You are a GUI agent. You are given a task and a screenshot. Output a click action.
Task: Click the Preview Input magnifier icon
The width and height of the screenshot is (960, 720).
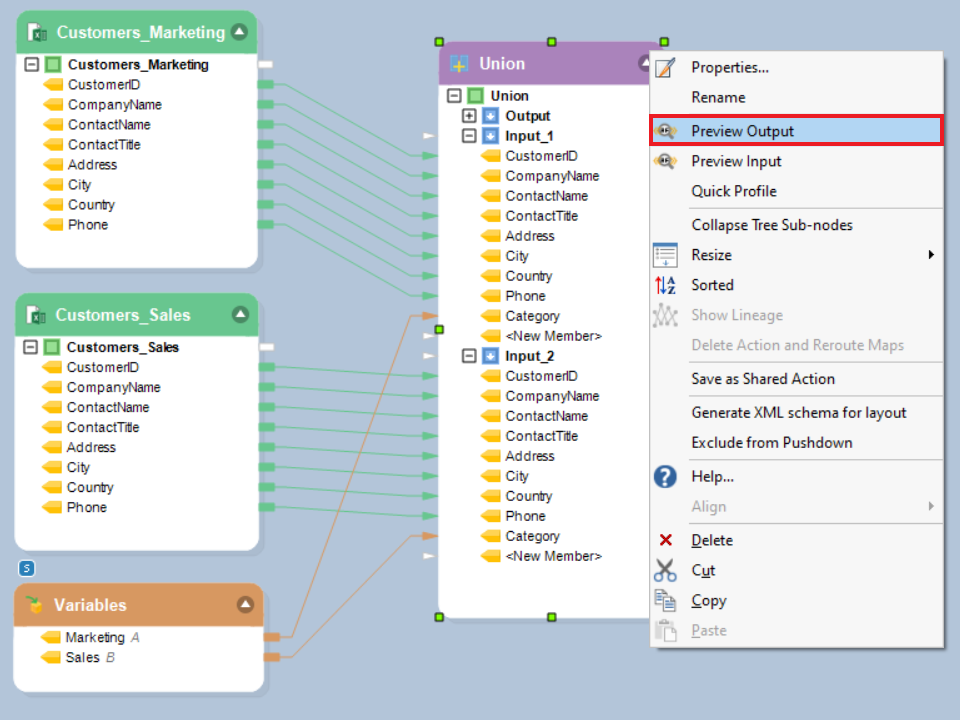665,161
